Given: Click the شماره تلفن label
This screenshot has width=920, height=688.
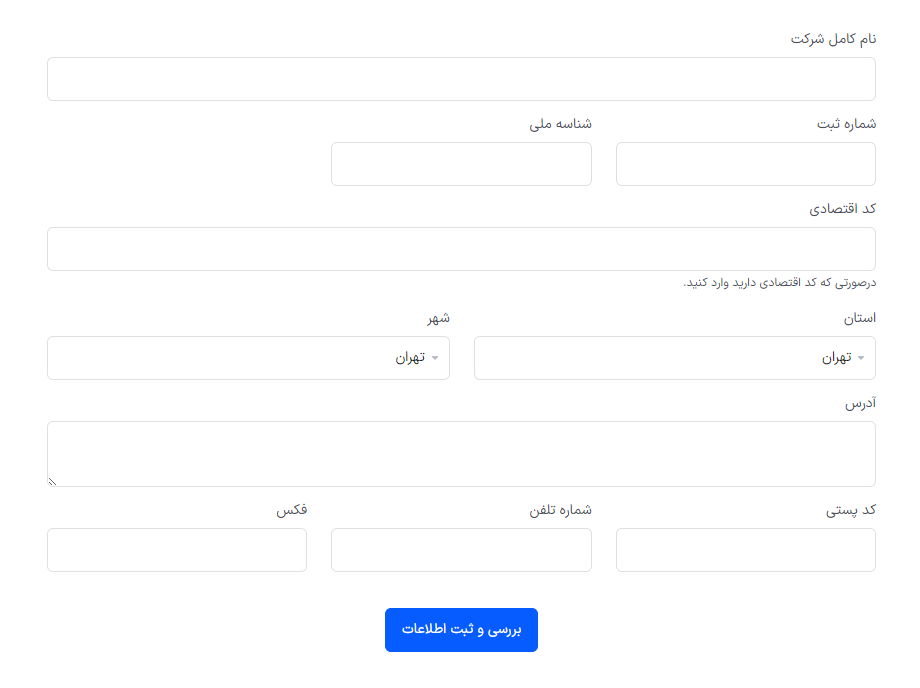Looking at the screenshot, I should [x=560, y=510].
